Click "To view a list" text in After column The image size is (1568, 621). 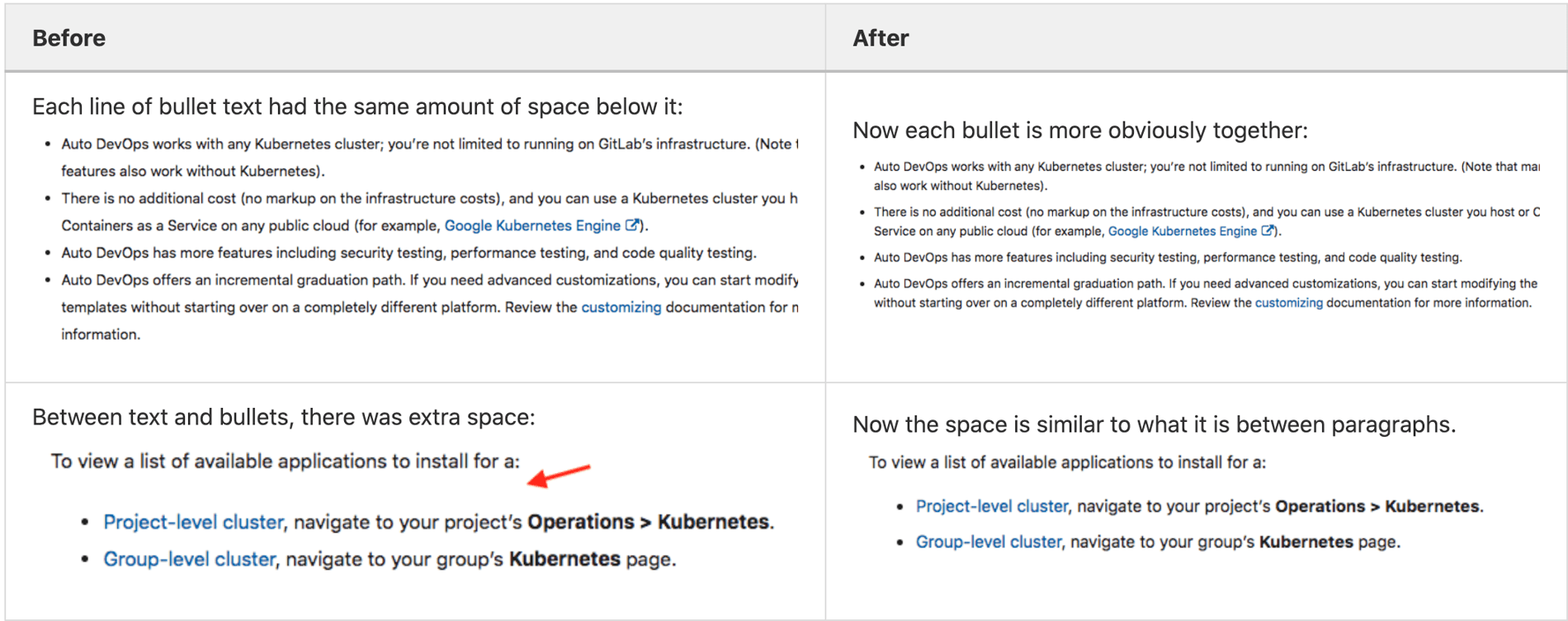point(1066,462)
